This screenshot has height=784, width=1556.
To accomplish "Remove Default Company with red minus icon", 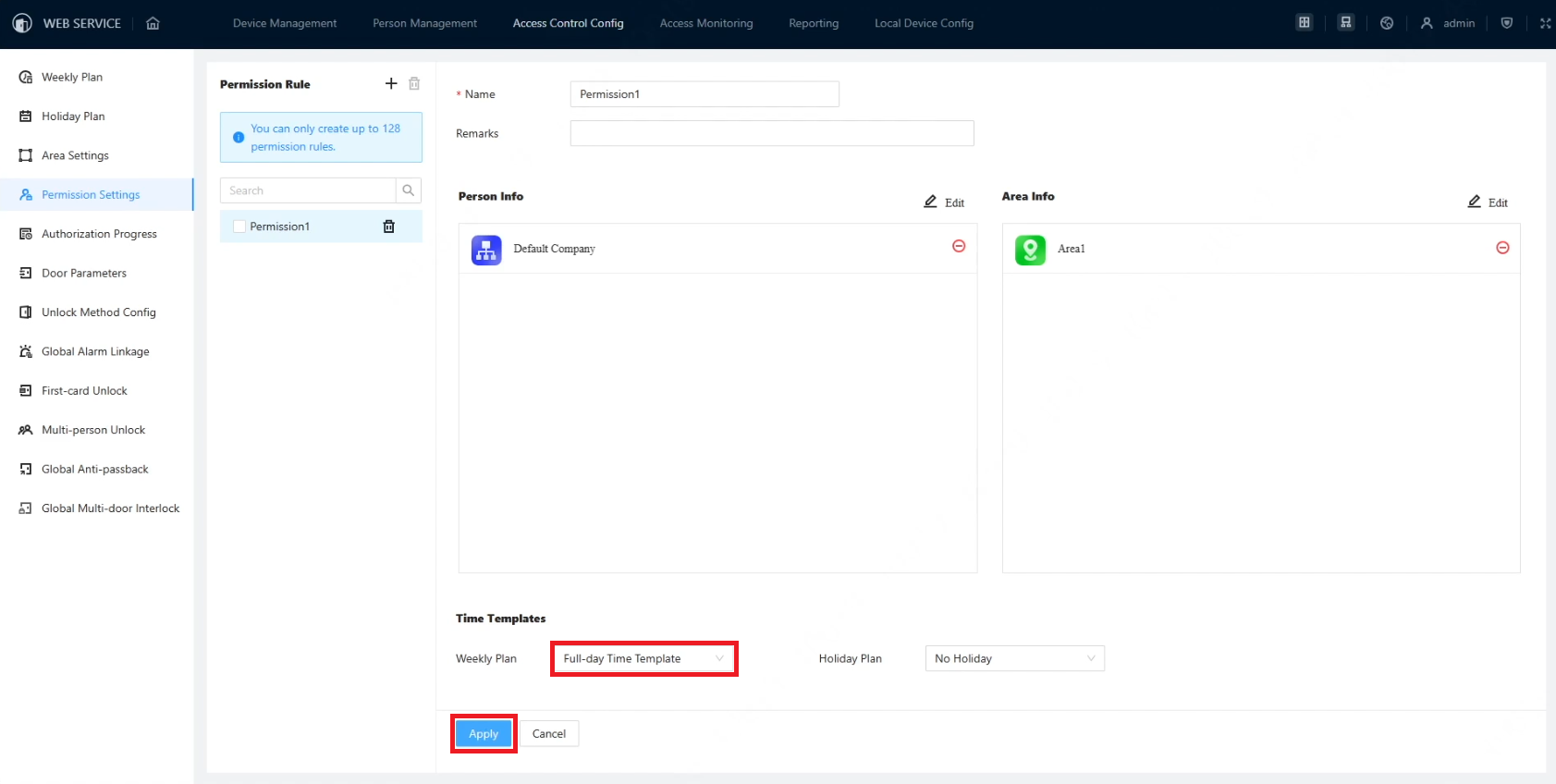I will coord(959,246).
